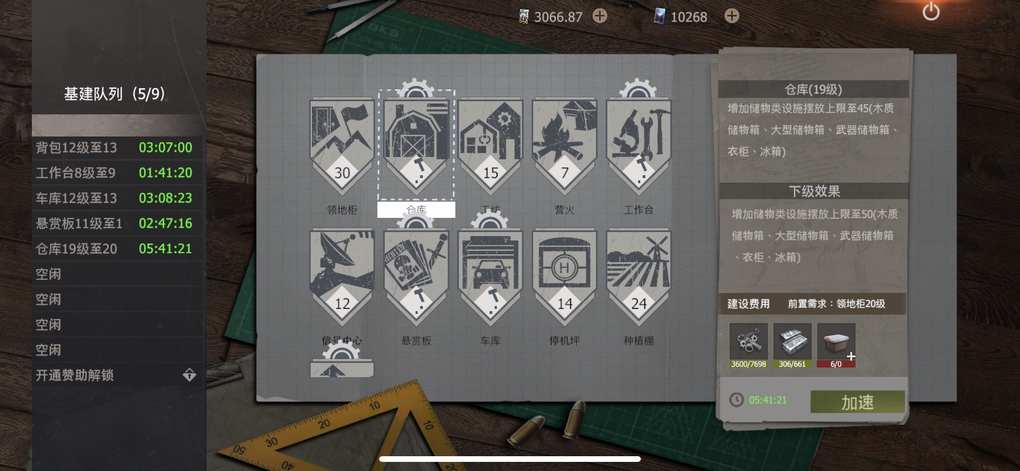The width and height of the screenshot is (1020, 471).
Task: Click the 加速 speed-up button
Action: click(857, 402)
